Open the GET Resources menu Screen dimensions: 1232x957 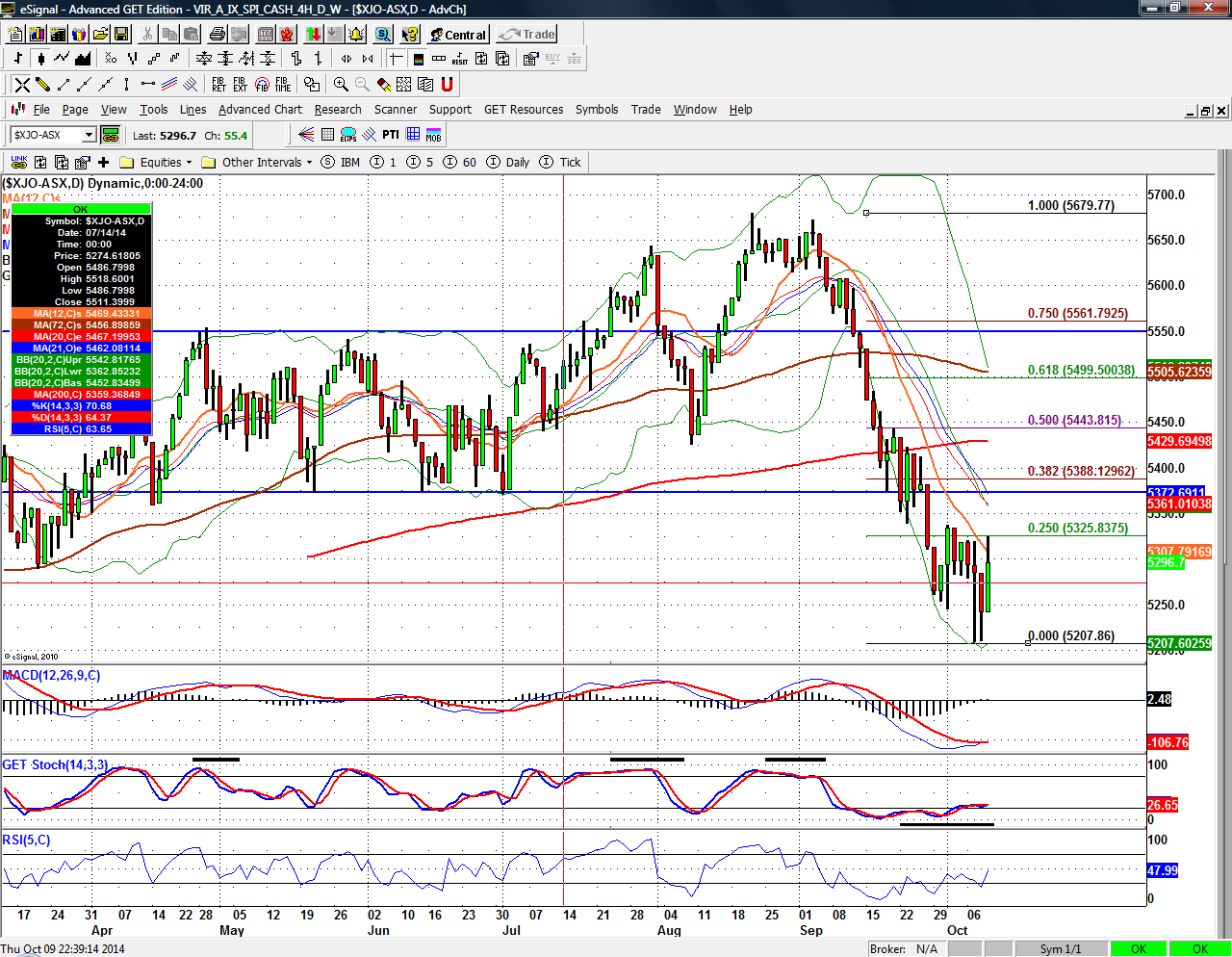pyautogui.click(x=523, y=110)
